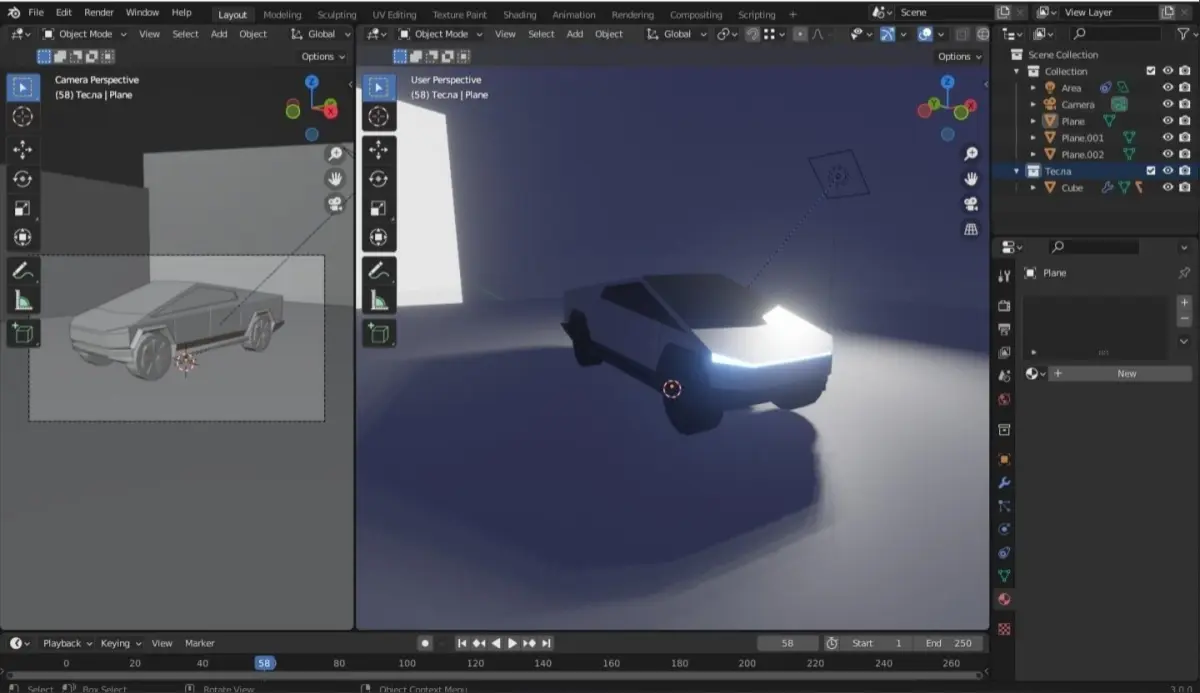Open the World properties tab
This screenshot has width=1200, height=693.
click(1005, 399)
